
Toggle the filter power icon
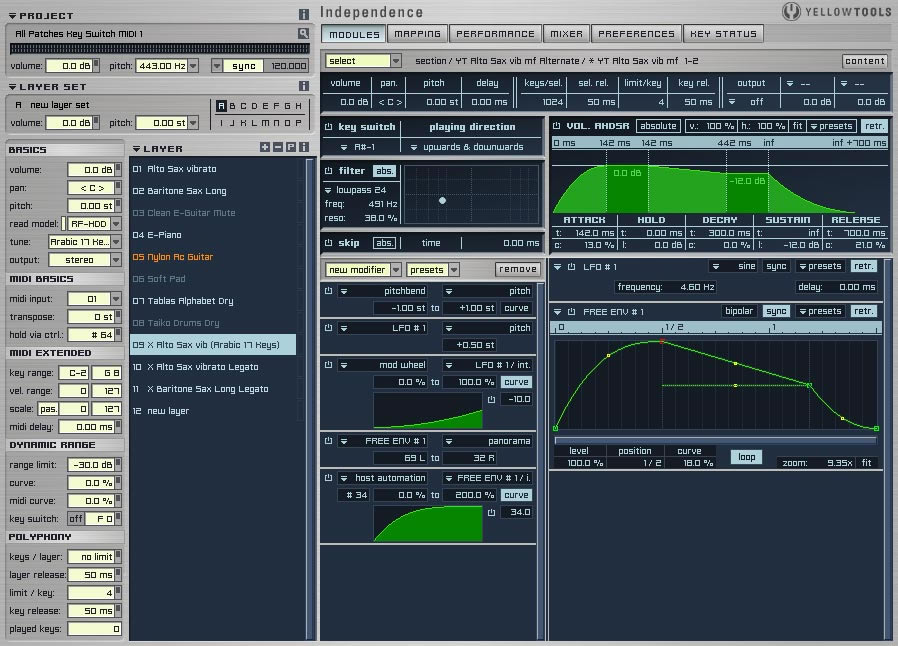click(329, 171)
